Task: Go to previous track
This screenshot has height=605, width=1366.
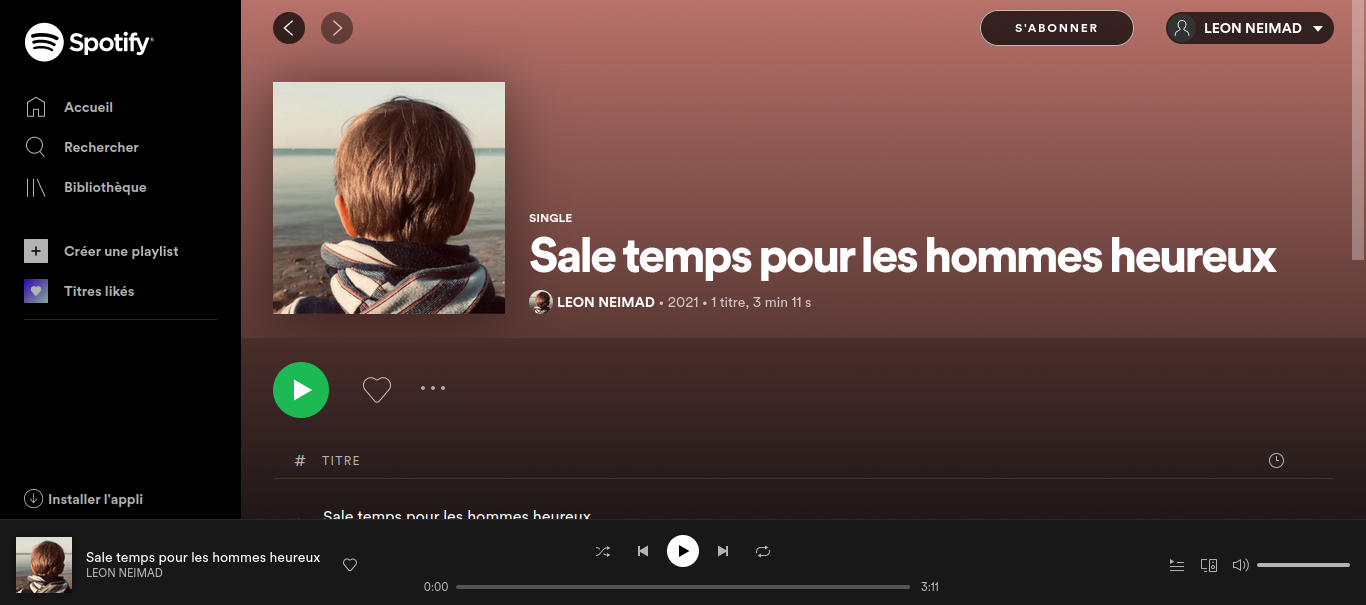Action: click(x=643, y=551)
